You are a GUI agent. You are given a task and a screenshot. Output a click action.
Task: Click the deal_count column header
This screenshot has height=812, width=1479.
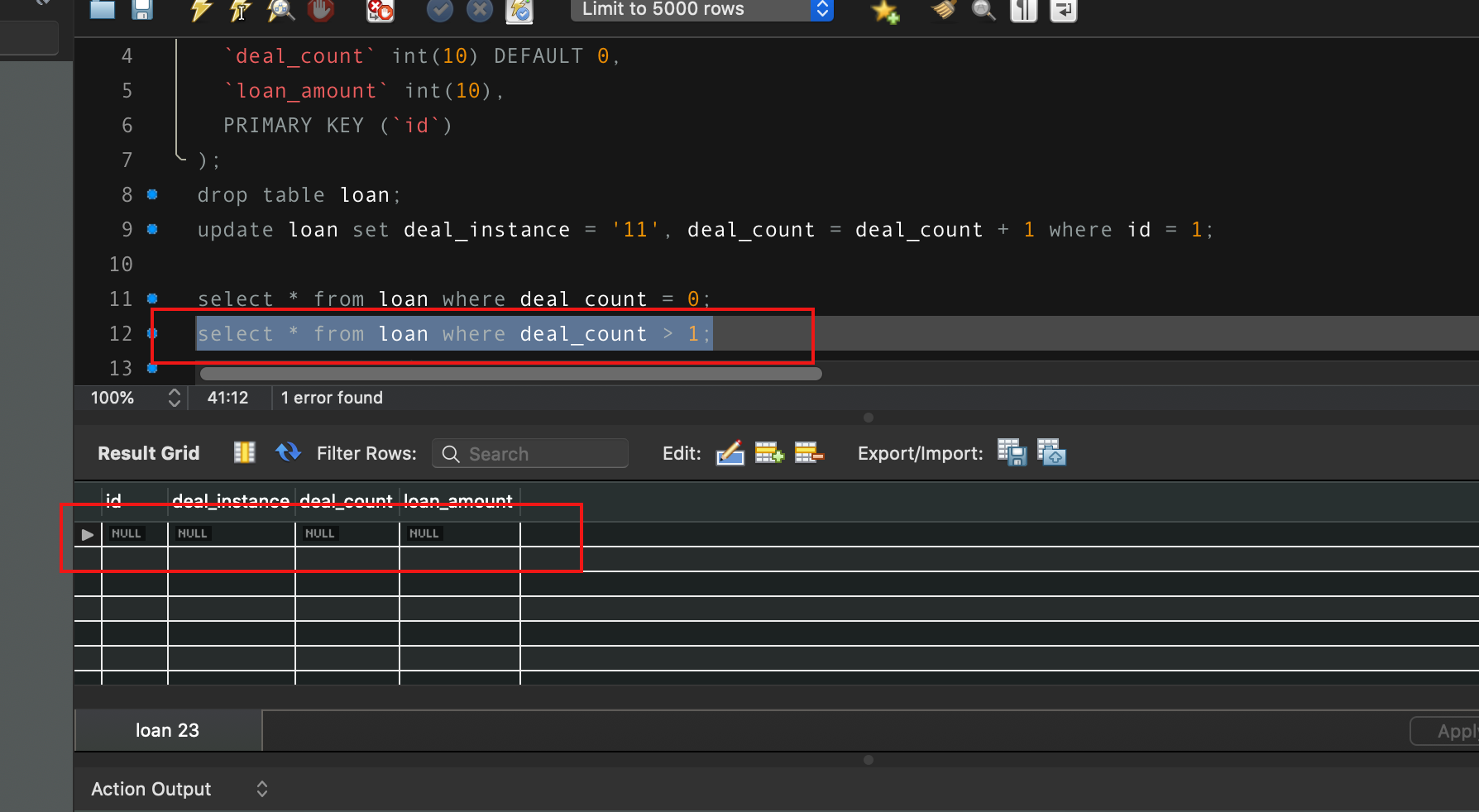346,500
